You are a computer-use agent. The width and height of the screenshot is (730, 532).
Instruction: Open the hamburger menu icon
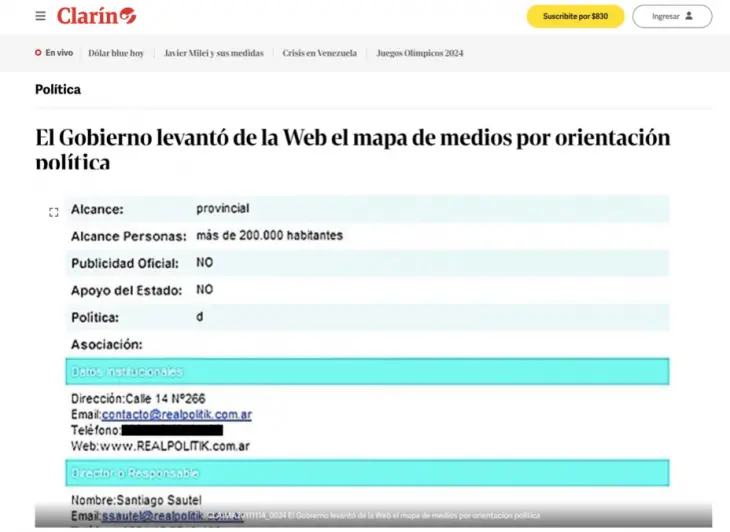(x=41, y=16)
